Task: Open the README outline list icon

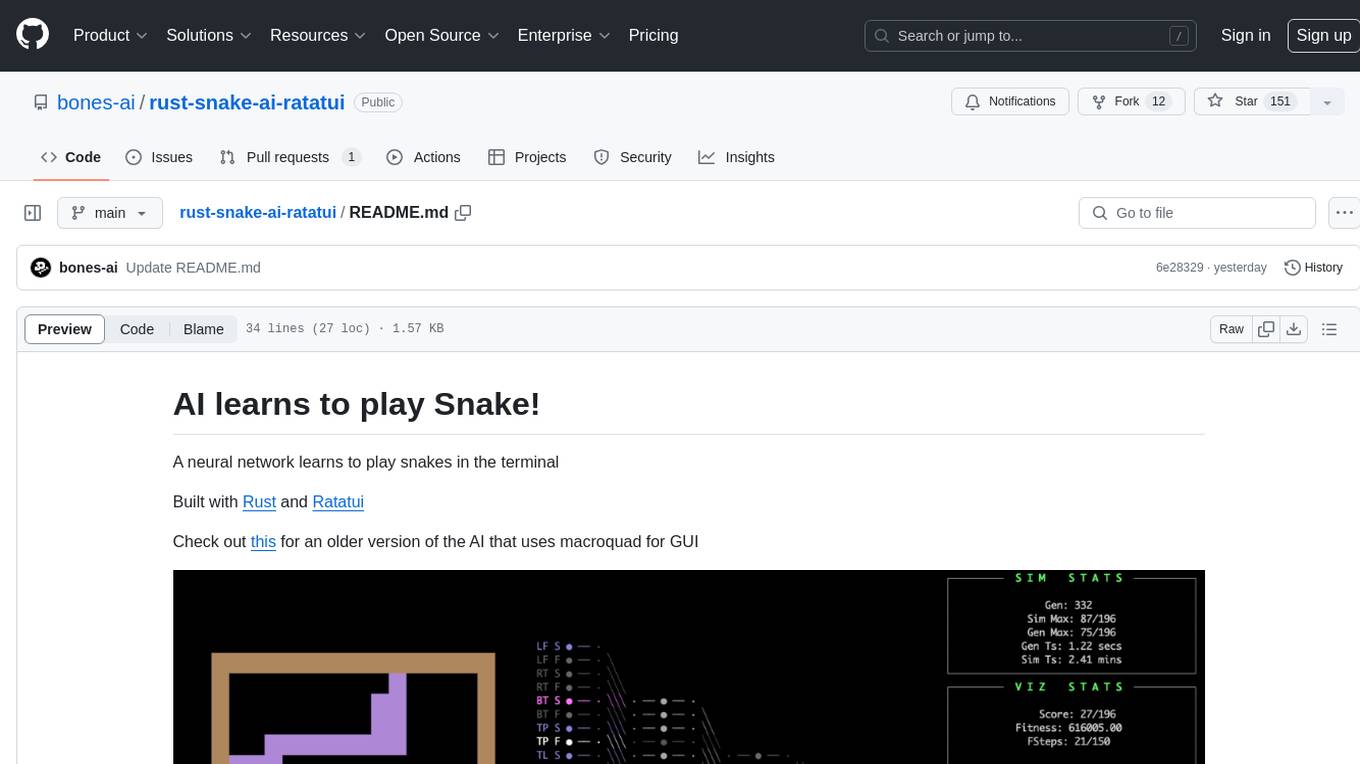Action: pyautogui.click(x=1329, y=329)
